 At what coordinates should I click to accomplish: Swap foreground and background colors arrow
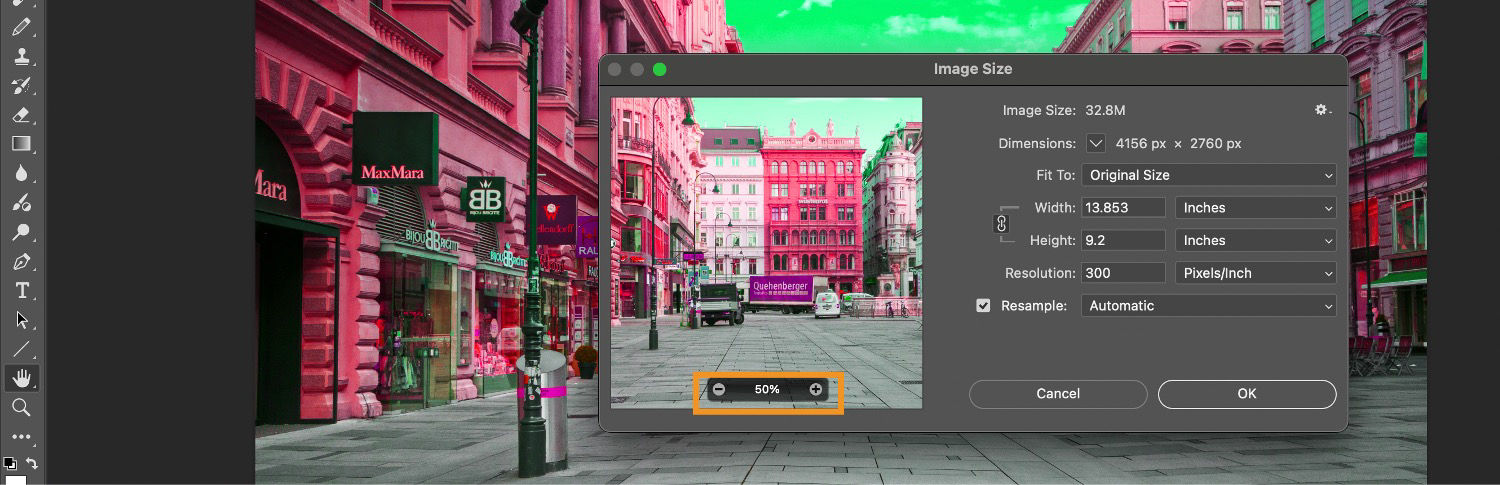[x=32, y=463]
